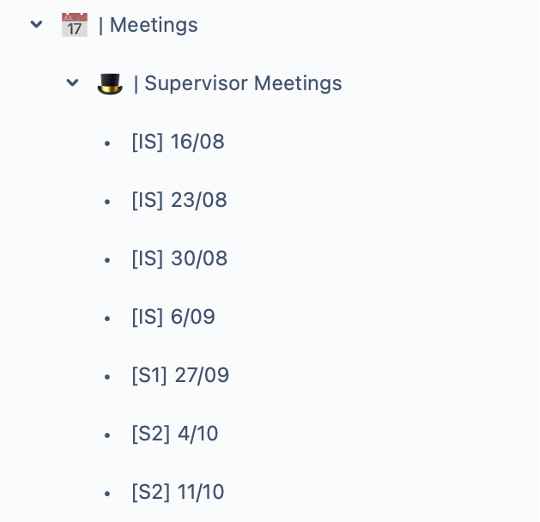Open the [IS] 23/08 page
Image resolution: width=540 pixels, height=522 pixels.
click(179, 200)
